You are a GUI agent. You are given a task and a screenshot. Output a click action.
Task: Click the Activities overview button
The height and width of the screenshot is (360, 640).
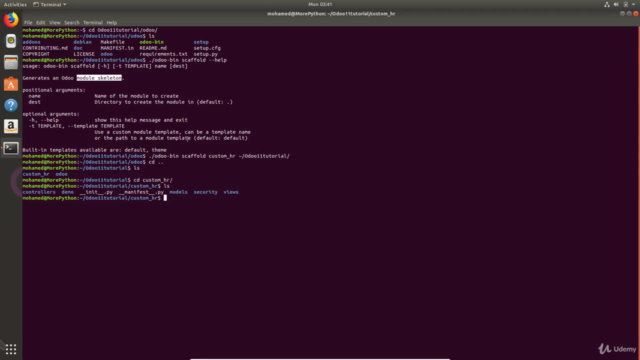pos(15,4)
